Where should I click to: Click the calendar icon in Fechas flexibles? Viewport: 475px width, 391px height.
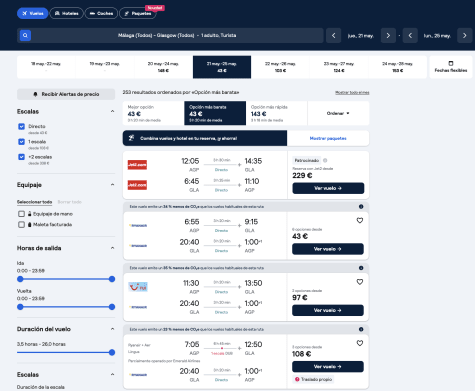451,63
